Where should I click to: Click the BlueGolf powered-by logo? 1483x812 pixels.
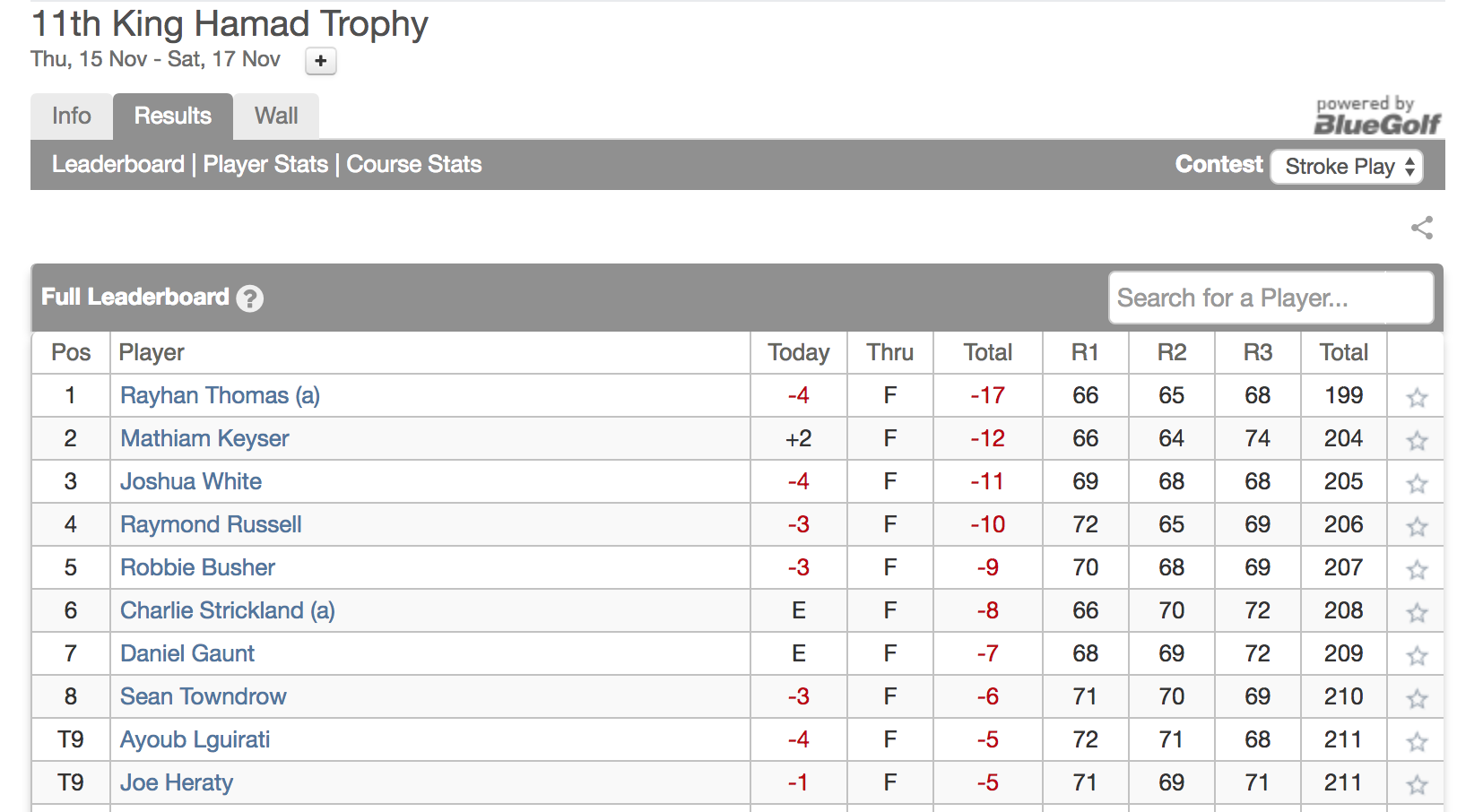[x=1376, y=117]
